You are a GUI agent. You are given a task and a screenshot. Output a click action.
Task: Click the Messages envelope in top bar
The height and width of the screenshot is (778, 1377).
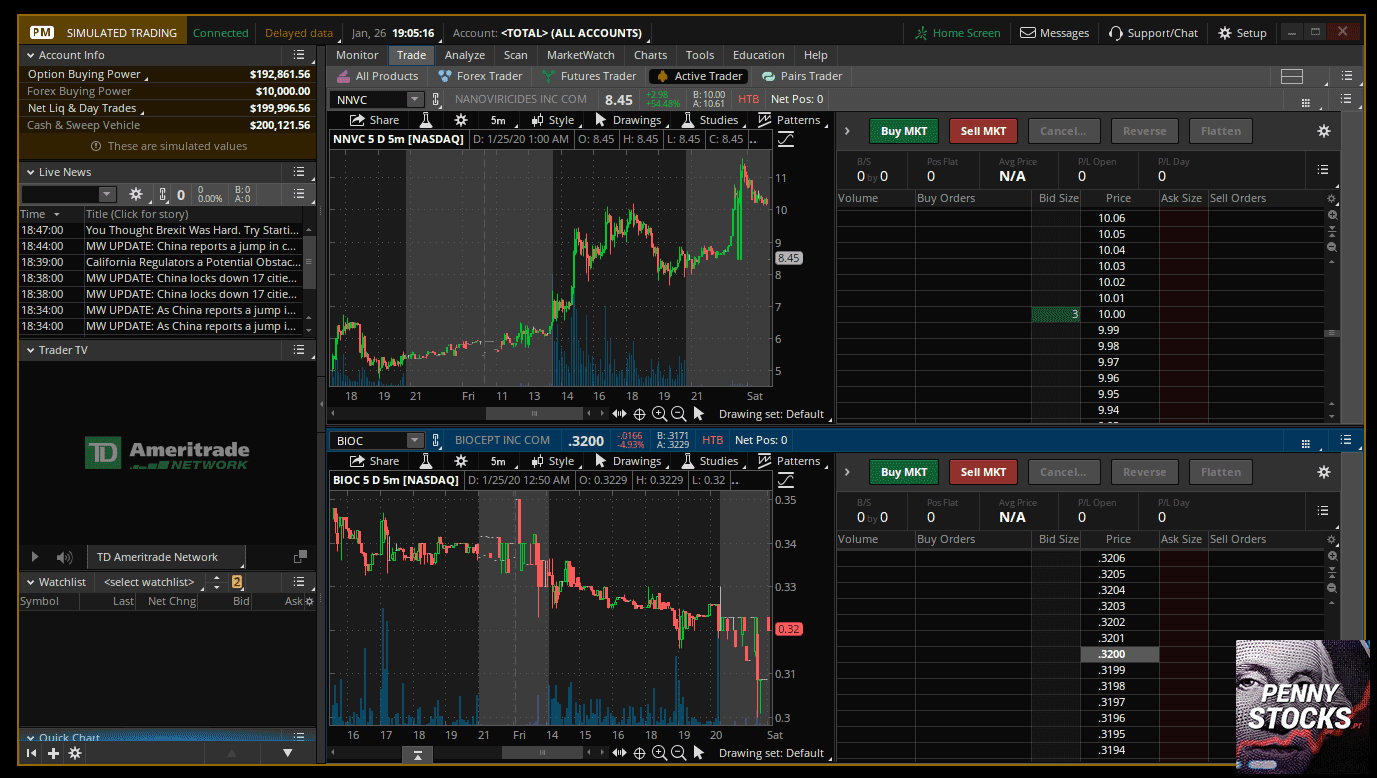[x=1054, y=33]
